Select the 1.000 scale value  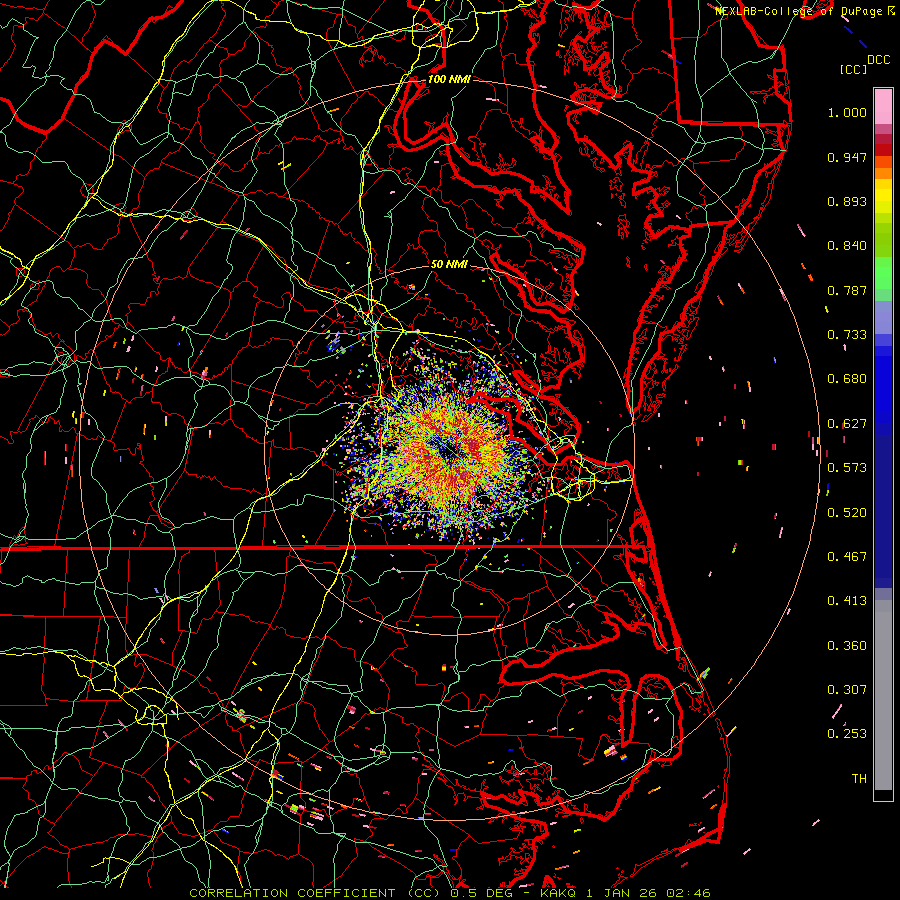[x=847, y=112]
